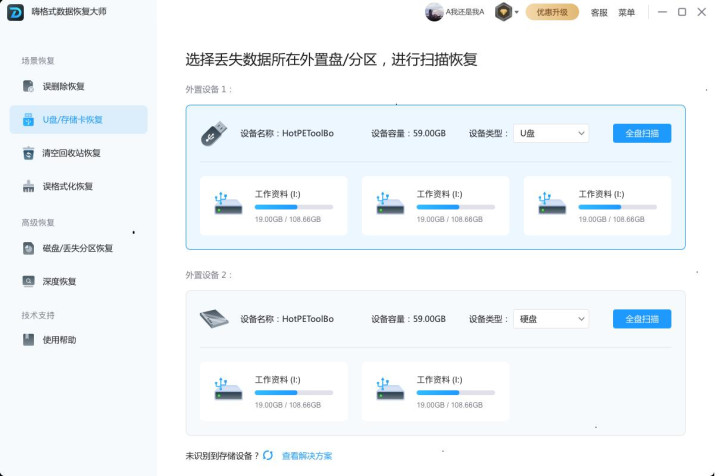The image size is (719, 476).
Task: Click the hard disk icon in device 2
Action: [x=214, y=319]
